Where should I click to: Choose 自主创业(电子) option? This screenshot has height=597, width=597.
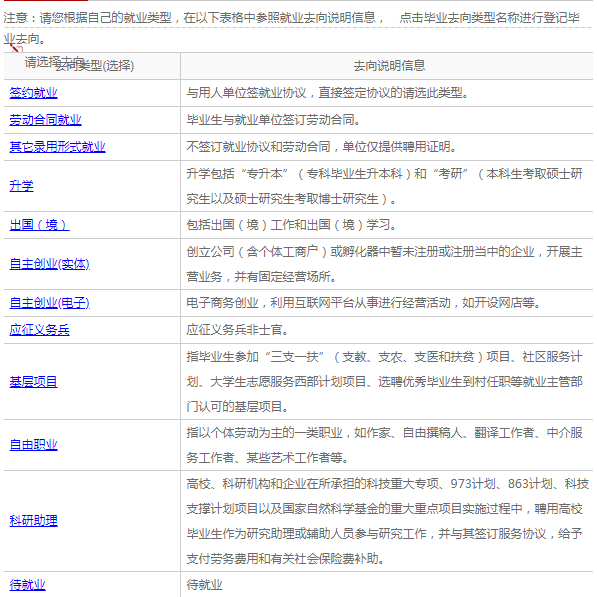point(49,303)
